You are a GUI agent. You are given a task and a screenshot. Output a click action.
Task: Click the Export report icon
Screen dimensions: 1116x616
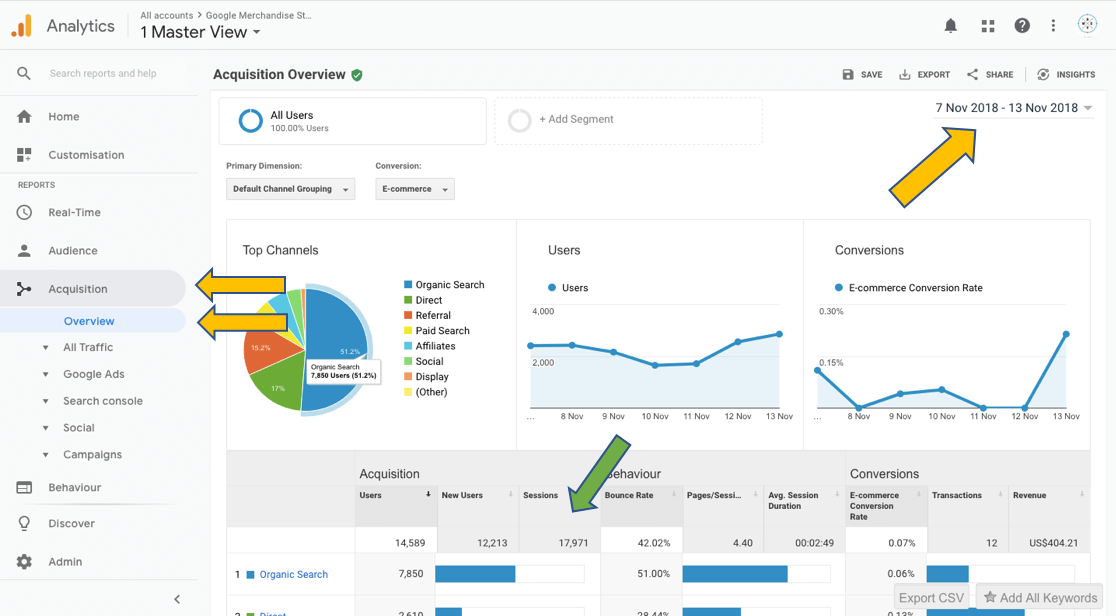pos(905,74)
